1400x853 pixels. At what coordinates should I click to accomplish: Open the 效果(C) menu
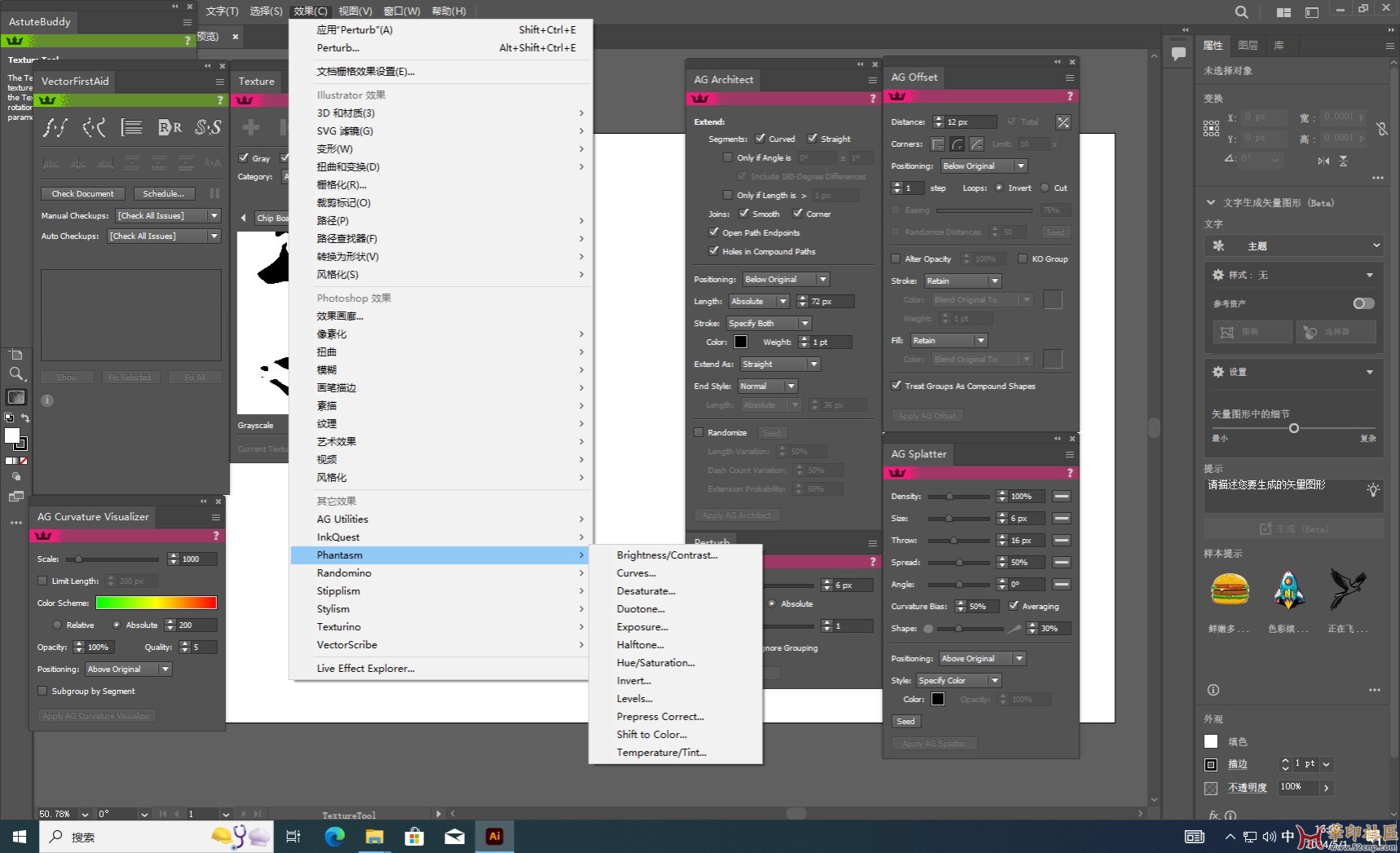coord(310,11)
